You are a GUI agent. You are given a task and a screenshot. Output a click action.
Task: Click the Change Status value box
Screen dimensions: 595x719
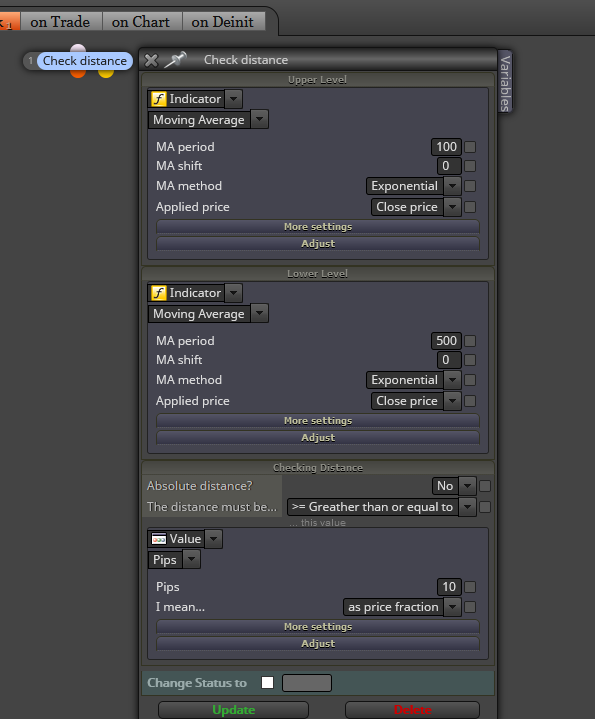point(307,683)
